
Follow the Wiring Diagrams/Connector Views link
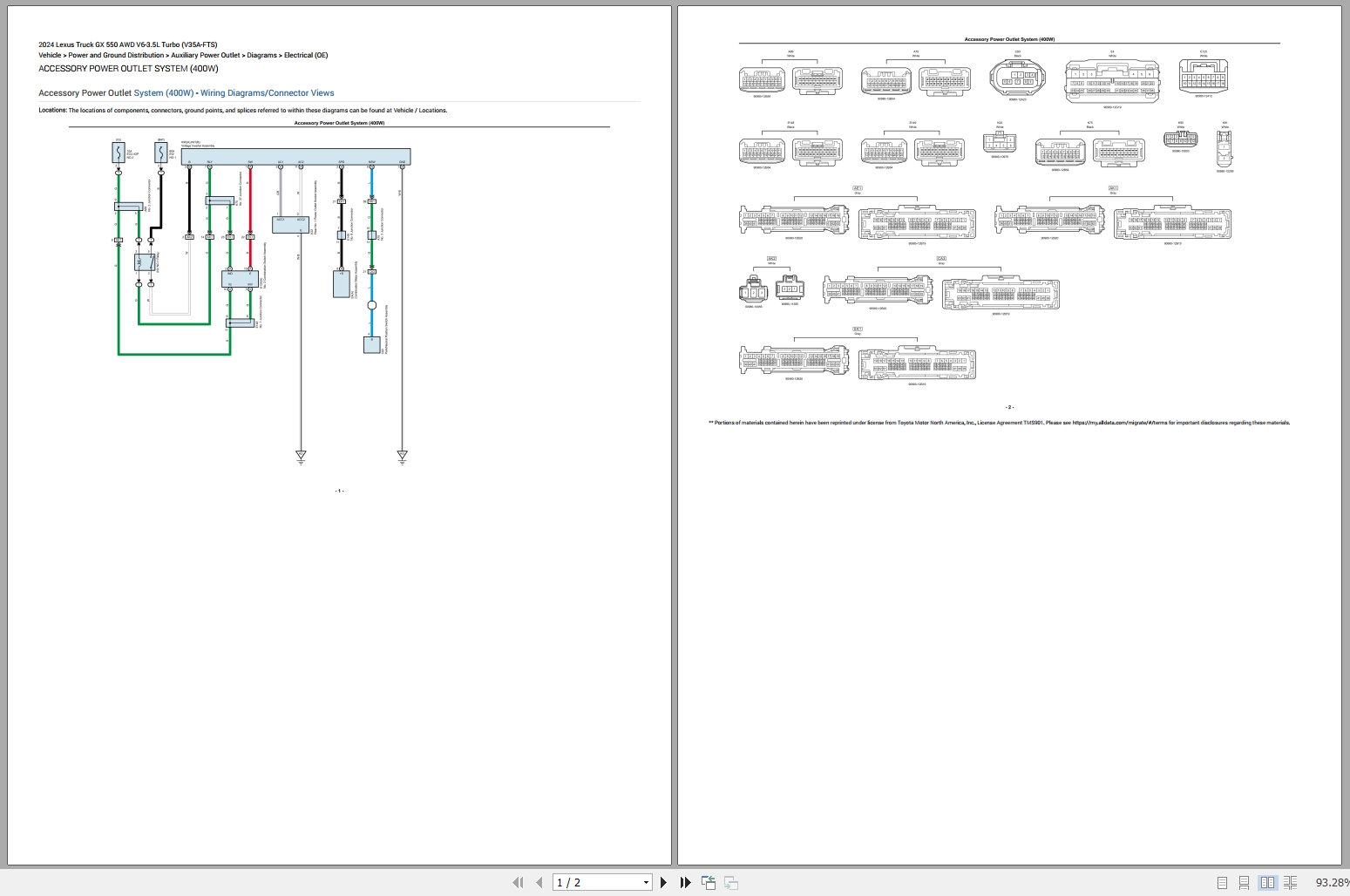tap(266, 92)
